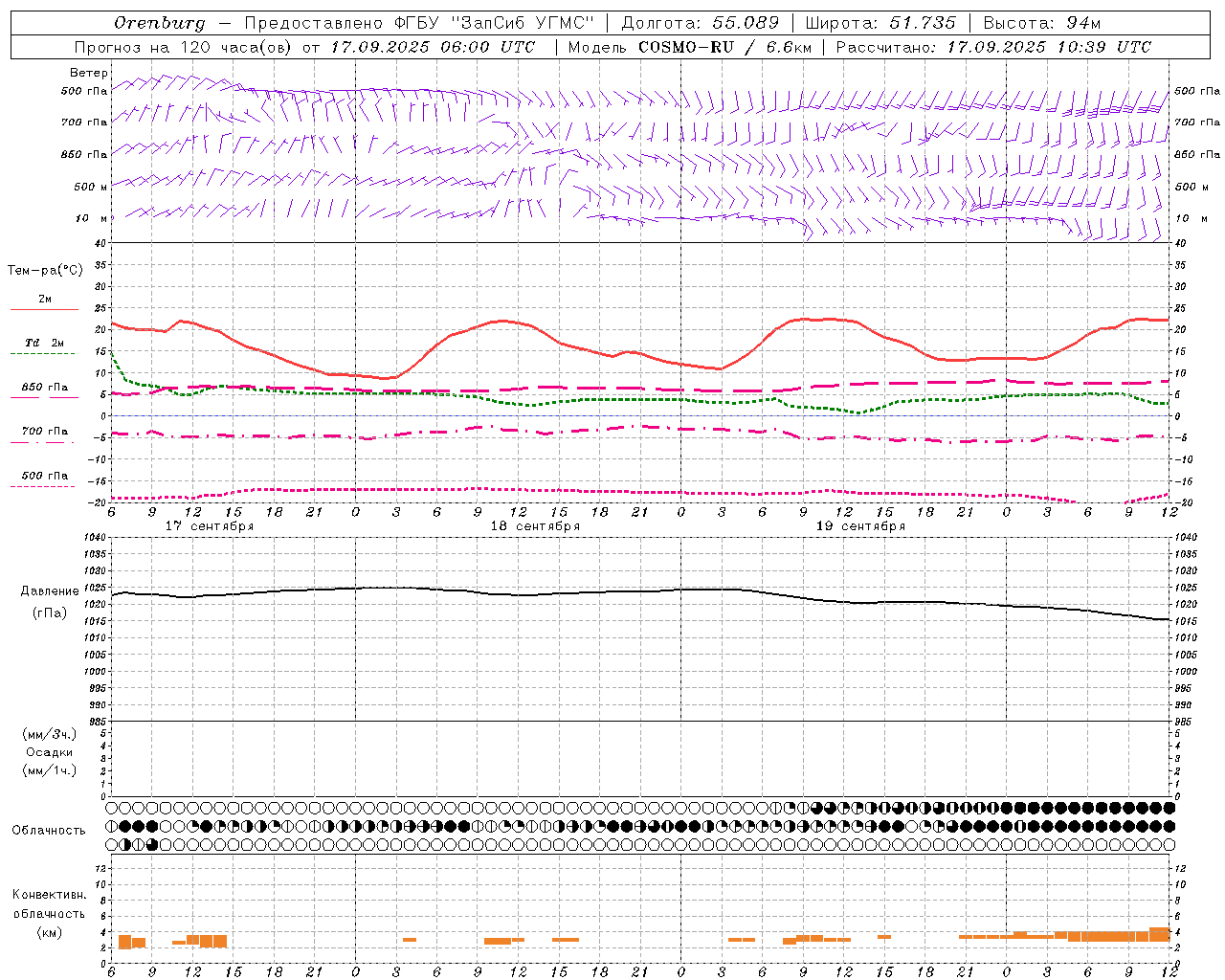
Task: Click the 18 сентября date label
Action: pos(535,526)
